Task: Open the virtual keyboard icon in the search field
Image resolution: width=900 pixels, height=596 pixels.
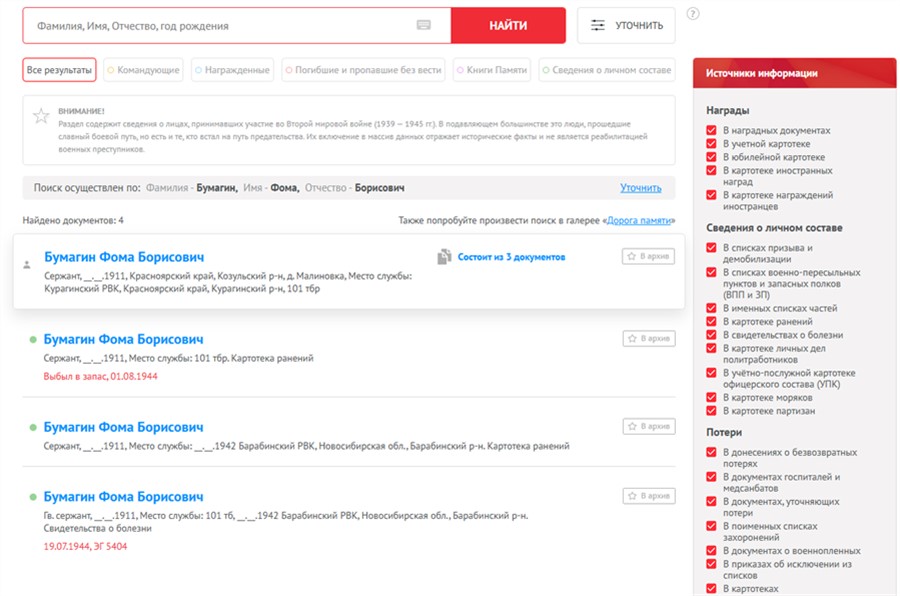Action: [x=424, y=25]
